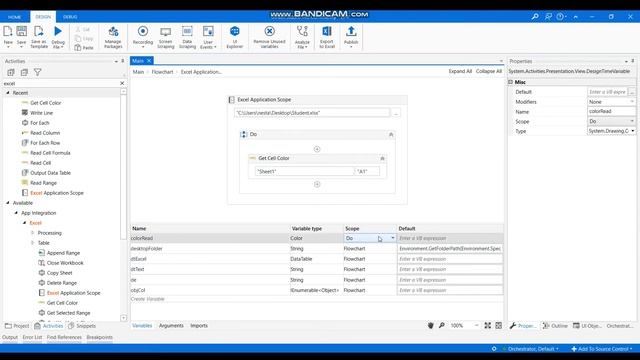
Task: Click browse button for workbook path
Action: click(396, 113)
